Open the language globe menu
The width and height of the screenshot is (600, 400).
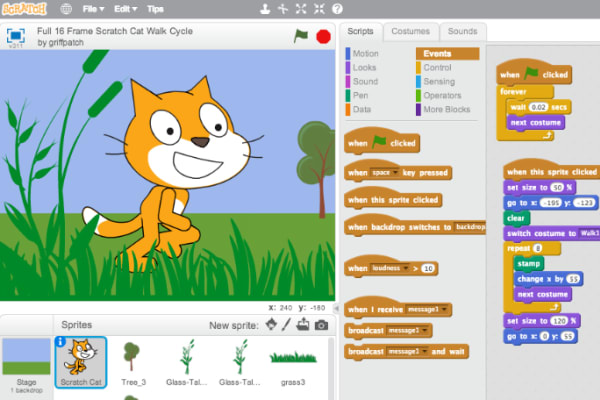66,9
